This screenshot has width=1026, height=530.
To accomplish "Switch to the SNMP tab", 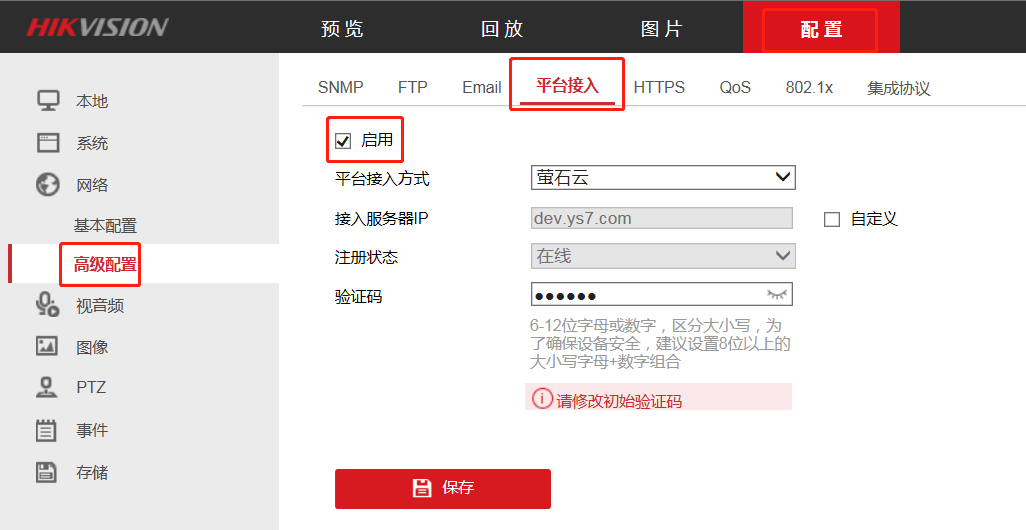I will pyautogui.click(x=340, y=87).
